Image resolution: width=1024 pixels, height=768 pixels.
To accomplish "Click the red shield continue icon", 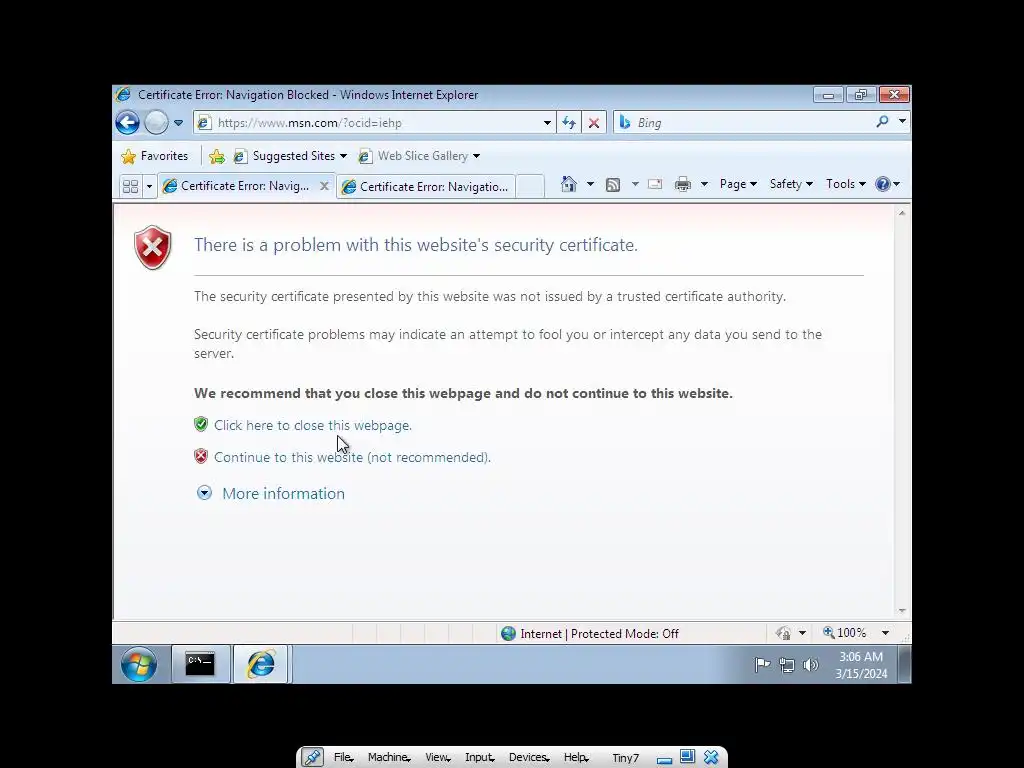I will [201, 456].
